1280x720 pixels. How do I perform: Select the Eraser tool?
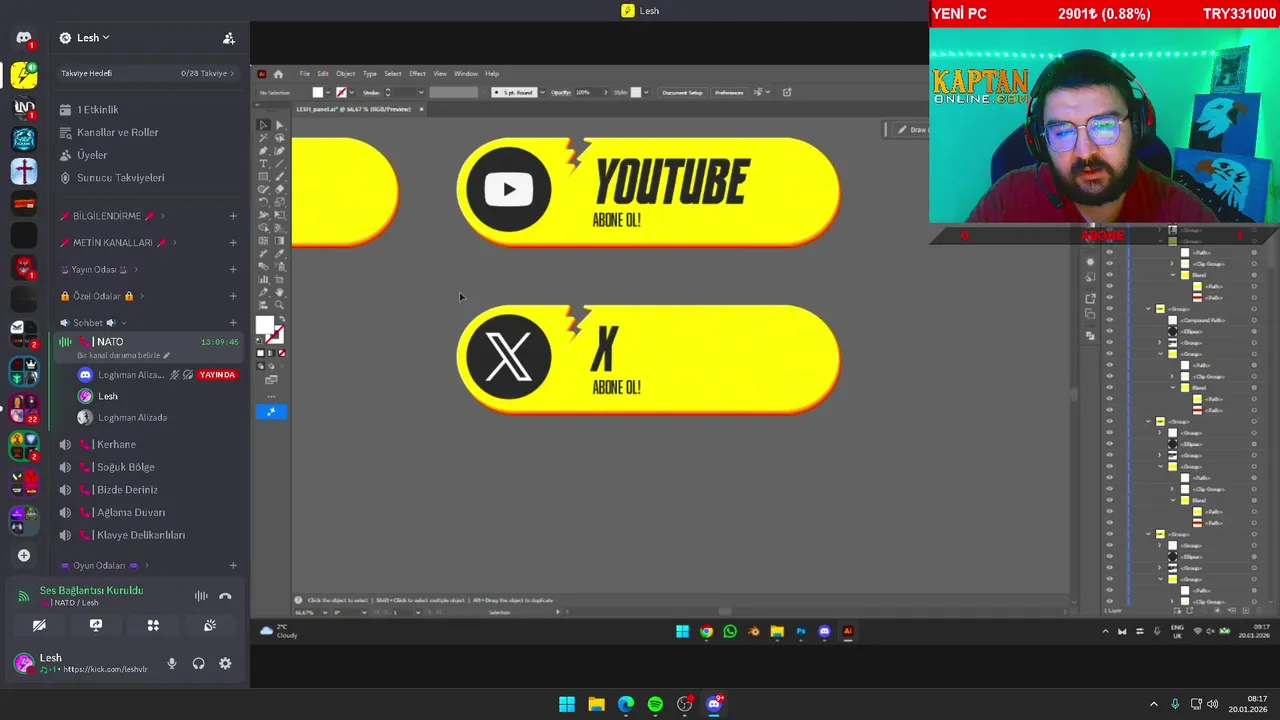coord(279,190)
